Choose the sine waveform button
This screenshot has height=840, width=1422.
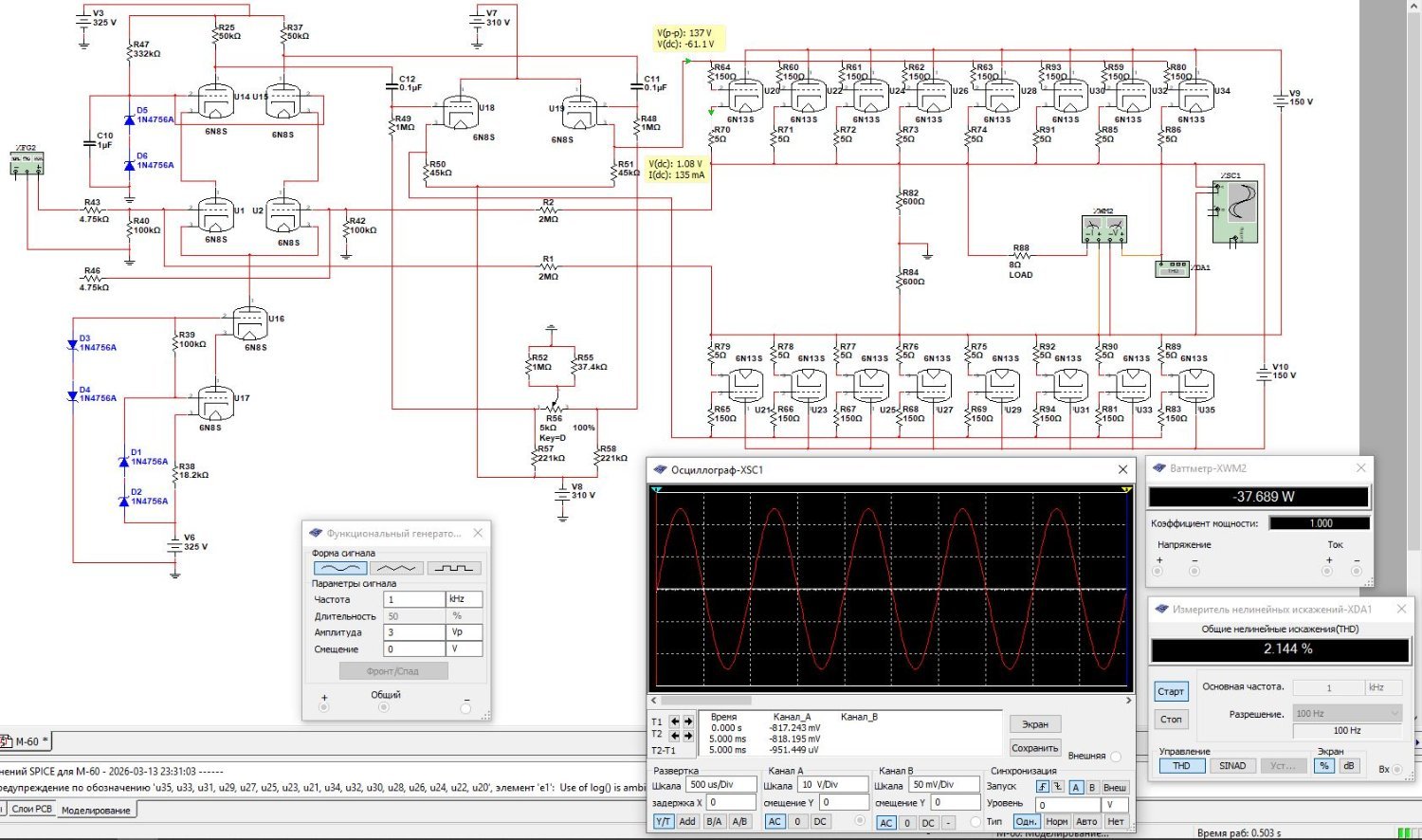click(340, 568)
